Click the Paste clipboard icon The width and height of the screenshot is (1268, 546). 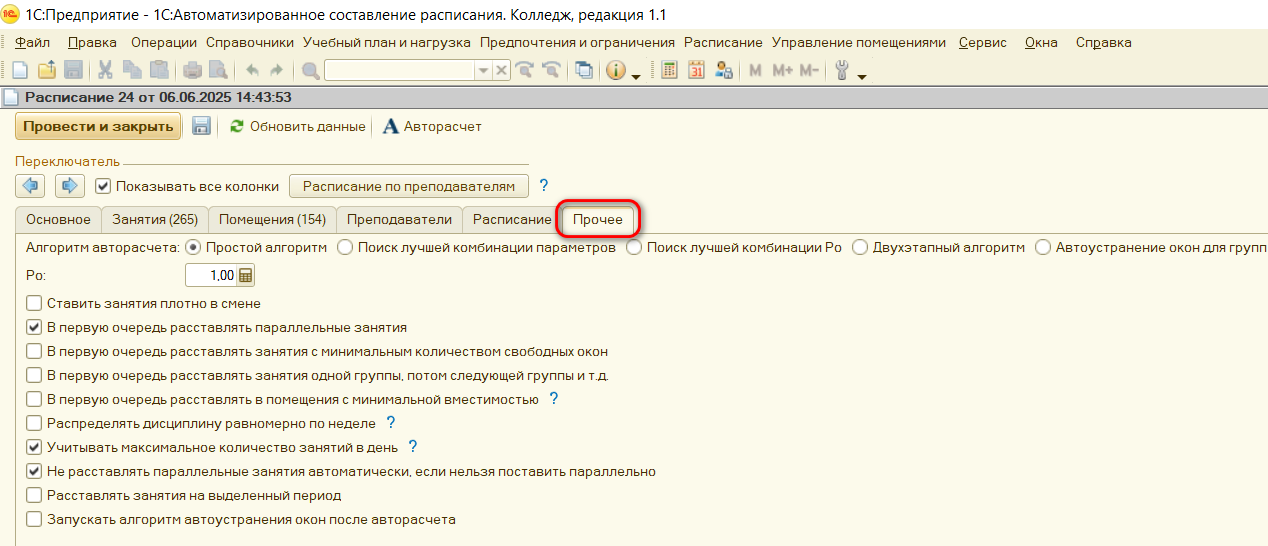pyautogui.click(x=158, y=70)
